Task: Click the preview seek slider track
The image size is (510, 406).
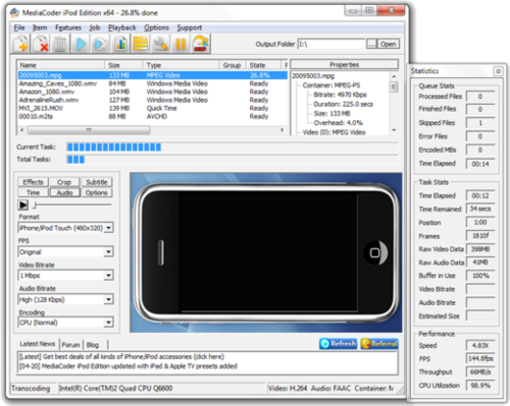Action: point(73,205)
